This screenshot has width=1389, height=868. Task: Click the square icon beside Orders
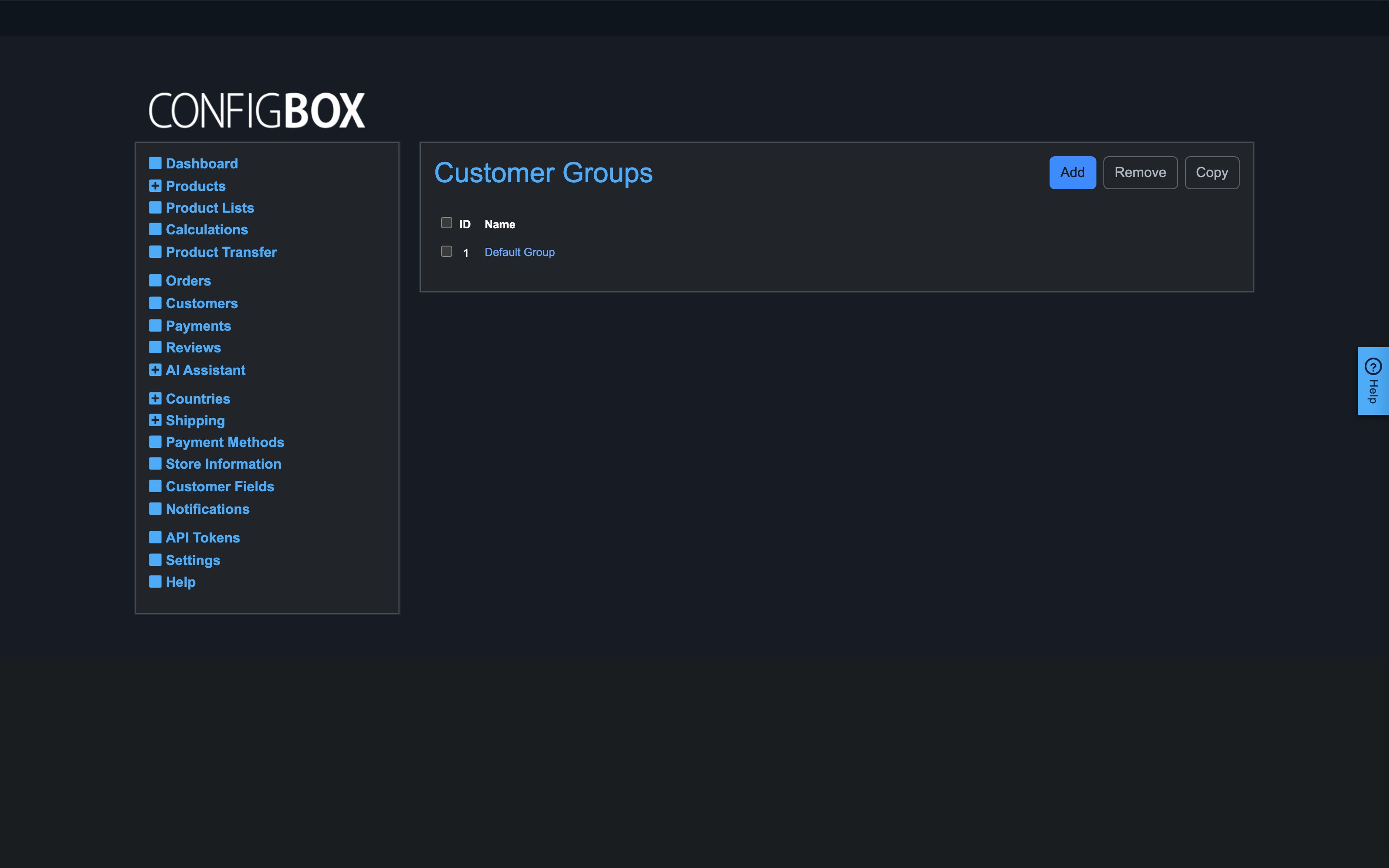click(155, 280)
